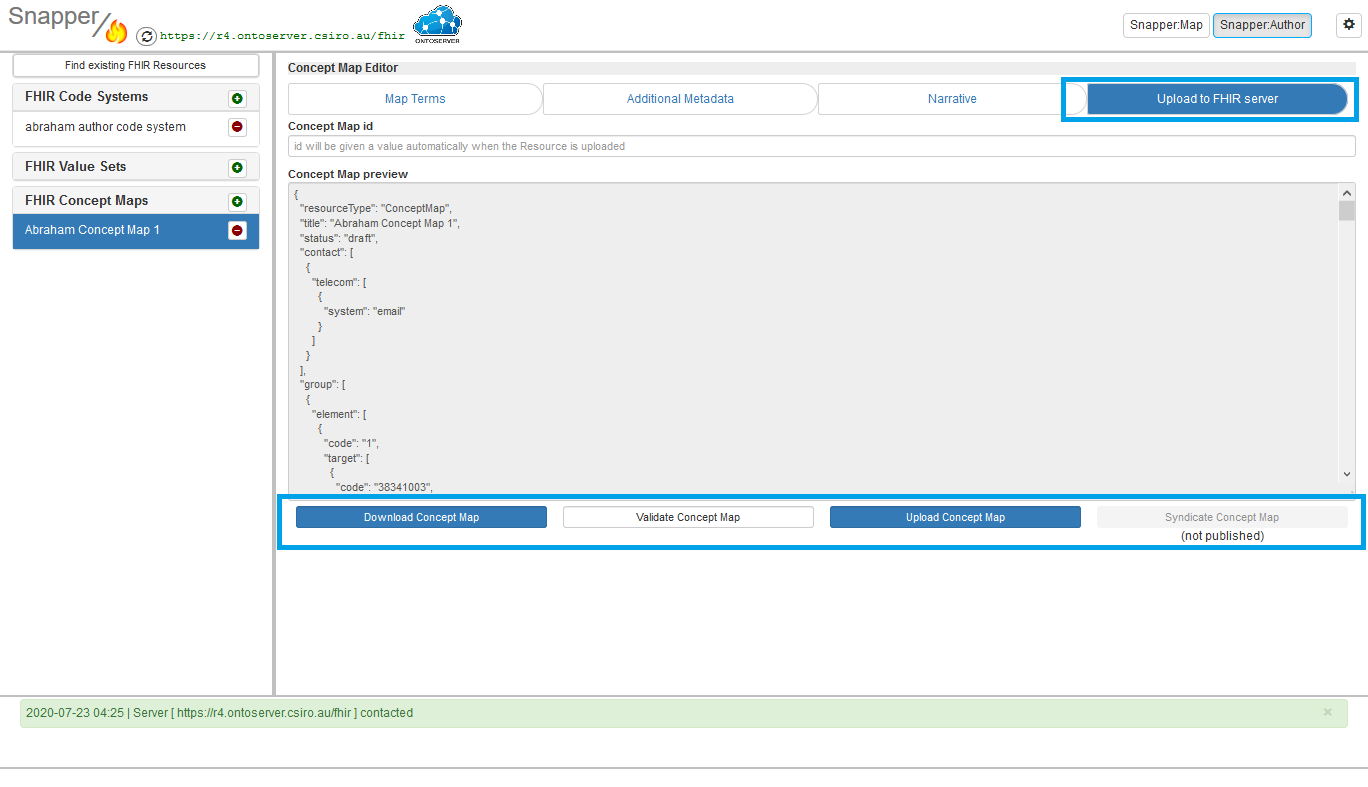This screenshot has height=787, width=1368.
Task: Click the "resourceType": "ConceptMap" line
Action: point(376,208)
